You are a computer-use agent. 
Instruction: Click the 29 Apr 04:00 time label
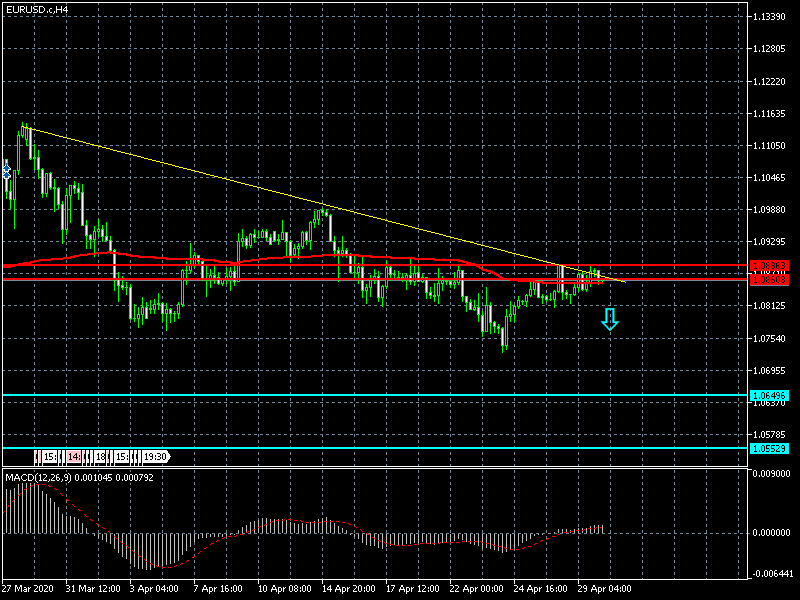(x=606, y=589)
